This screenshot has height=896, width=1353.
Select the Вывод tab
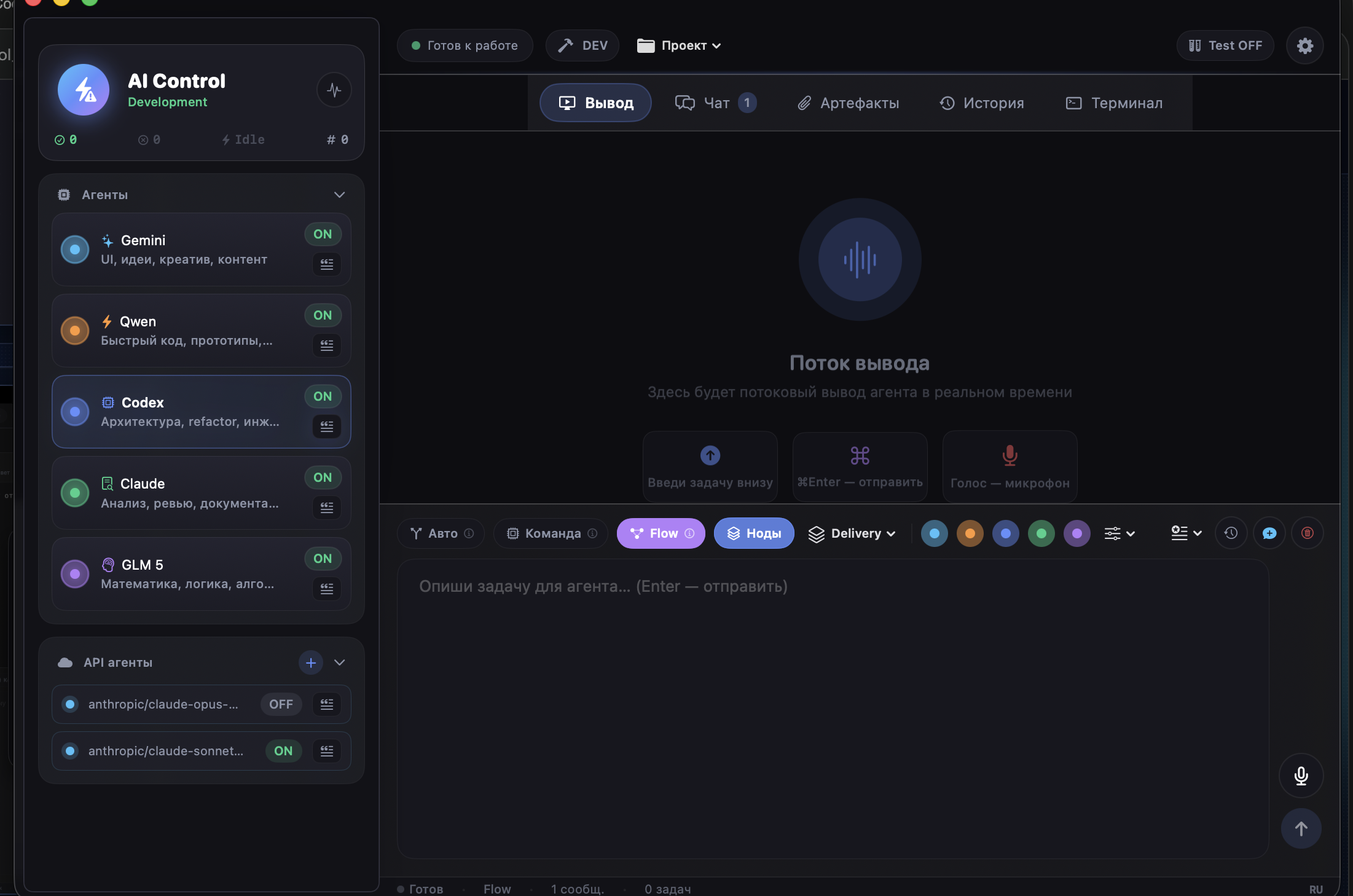point(594,103)
